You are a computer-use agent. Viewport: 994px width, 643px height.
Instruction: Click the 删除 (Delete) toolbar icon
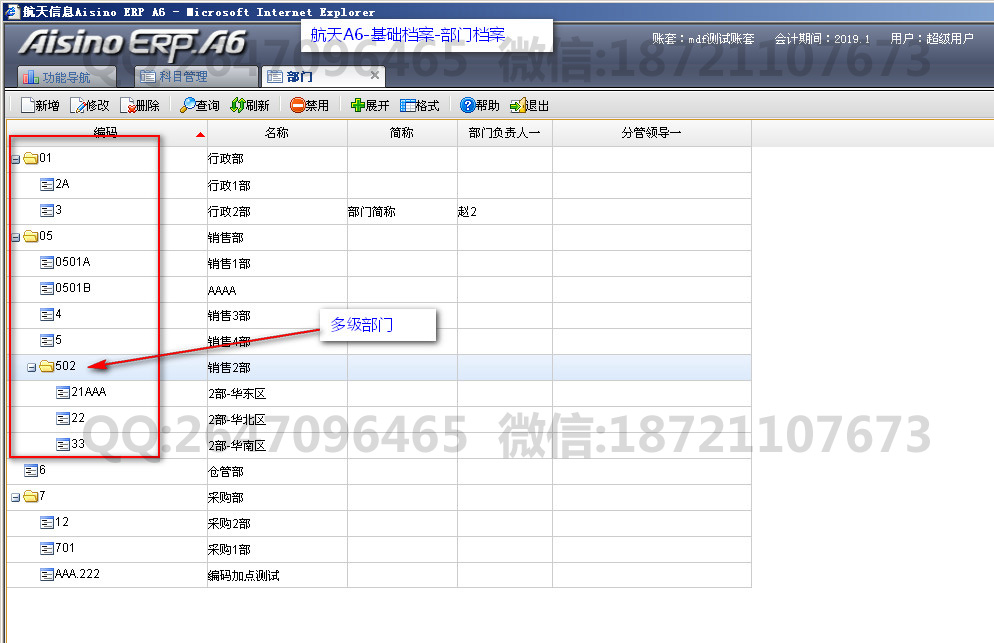(x=127, y=106)
